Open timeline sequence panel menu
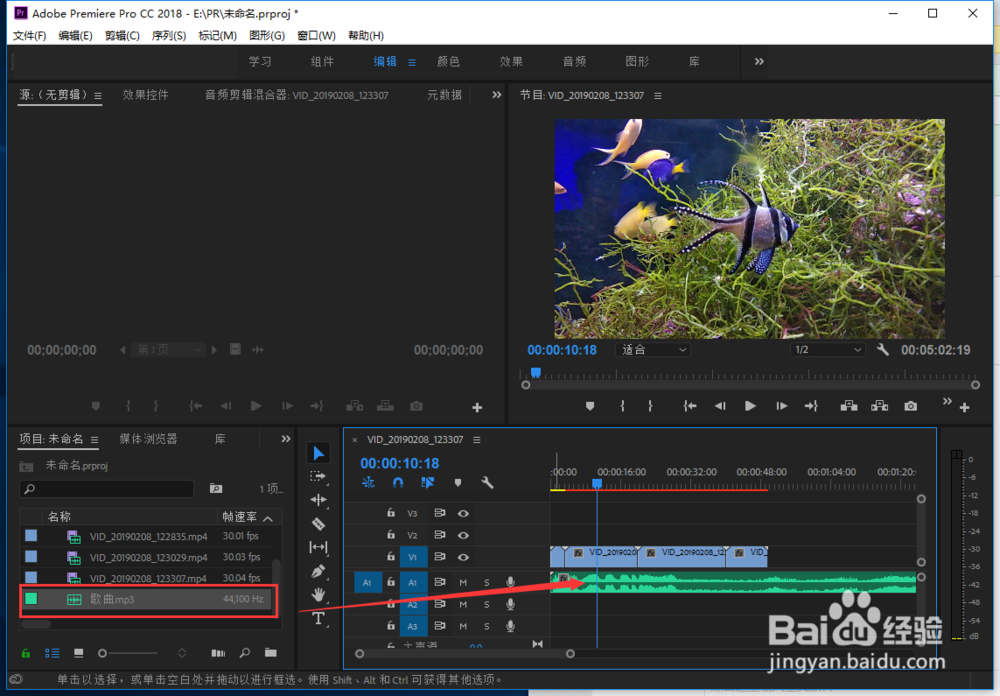Image resolution: width=1000 pixels, height=696 pixels. pos(476,440)
